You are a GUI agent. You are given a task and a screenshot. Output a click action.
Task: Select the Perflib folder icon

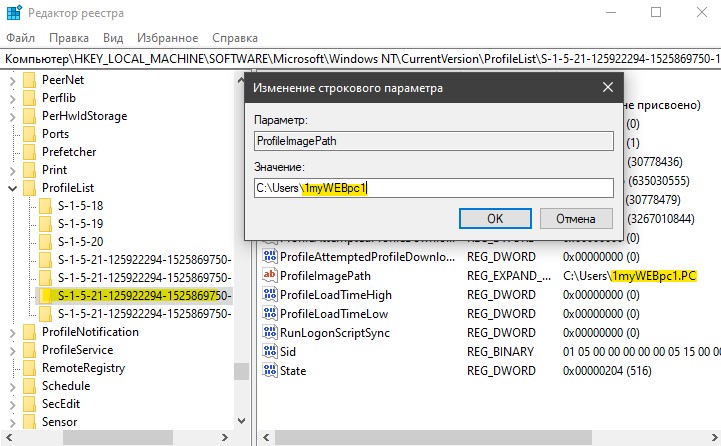click(x=29, y=98)
